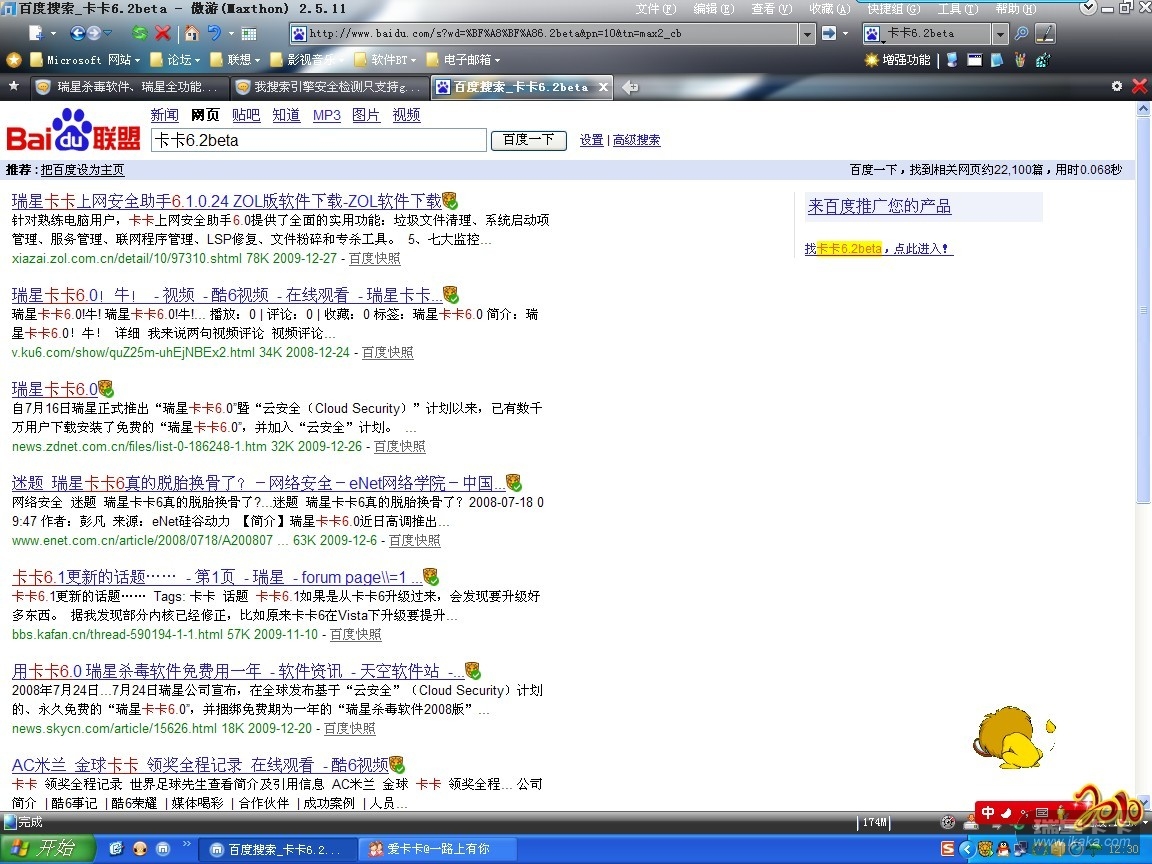The width and height of the screenshot is (1152, 864).
Task: Click the 百度一下 search button
Action: coord(528,140)
